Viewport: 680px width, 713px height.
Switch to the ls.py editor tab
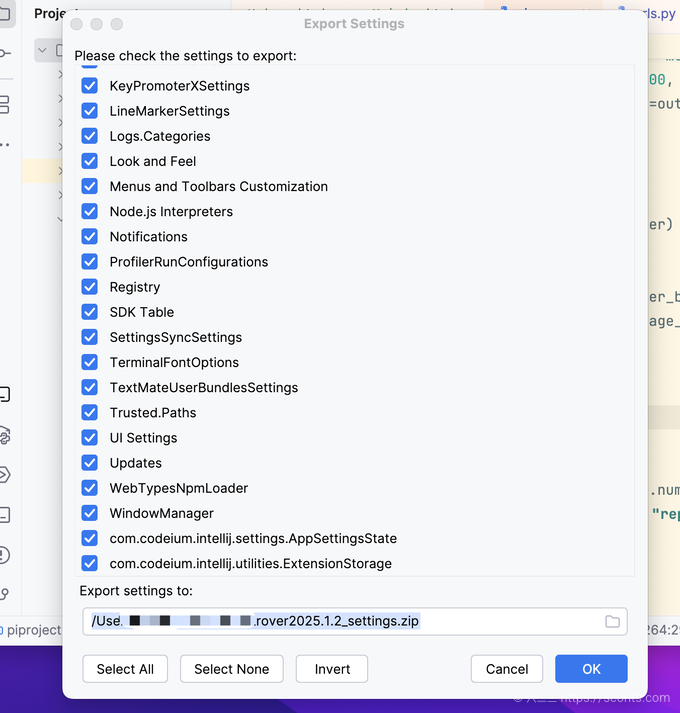point(660,14)
